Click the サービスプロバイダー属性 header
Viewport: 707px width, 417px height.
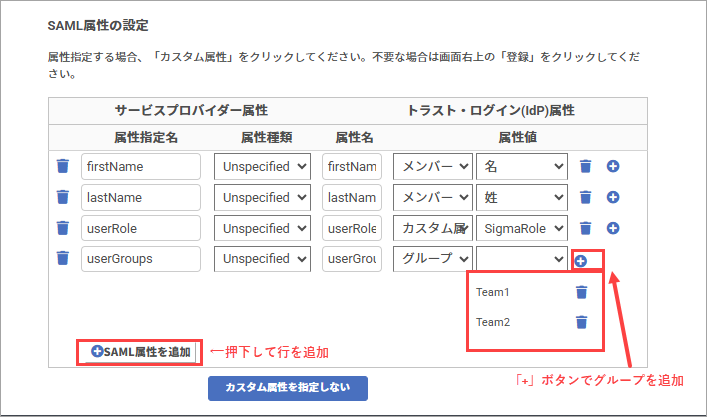[191, 110]
